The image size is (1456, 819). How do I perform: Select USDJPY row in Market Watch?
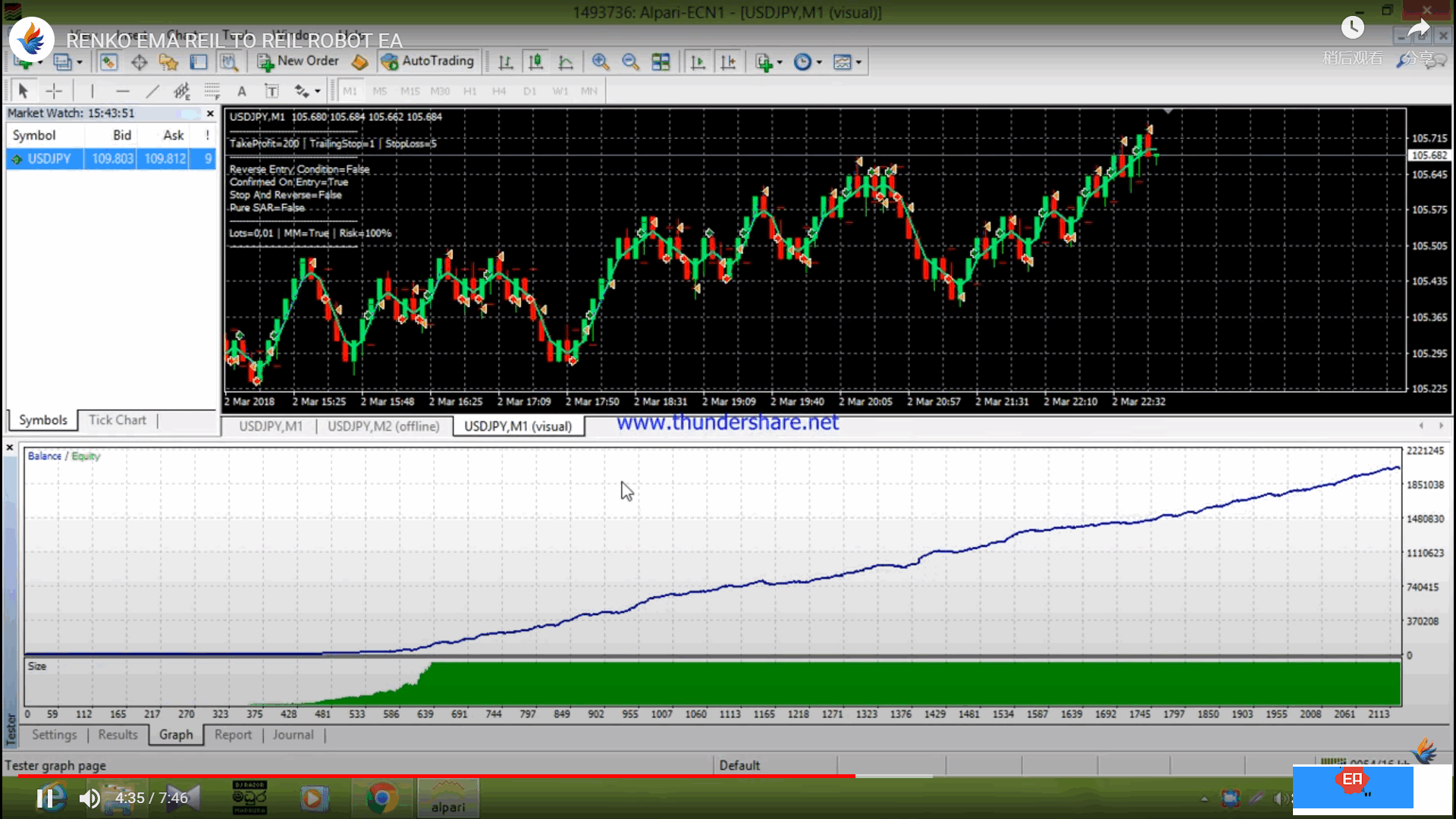tap(49, 158)
